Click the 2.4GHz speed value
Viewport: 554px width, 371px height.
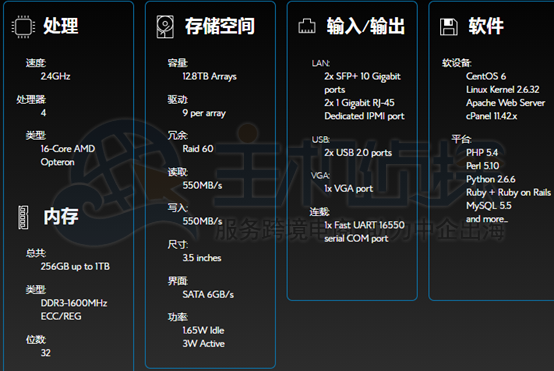55,76
